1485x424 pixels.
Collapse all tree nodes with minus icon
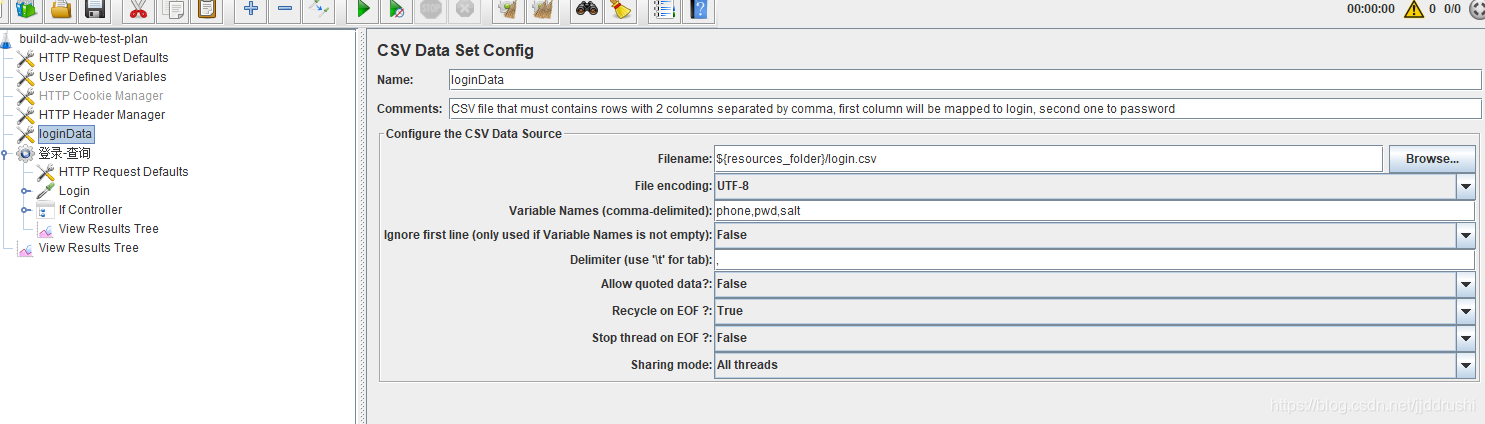[x=285, y=10]
